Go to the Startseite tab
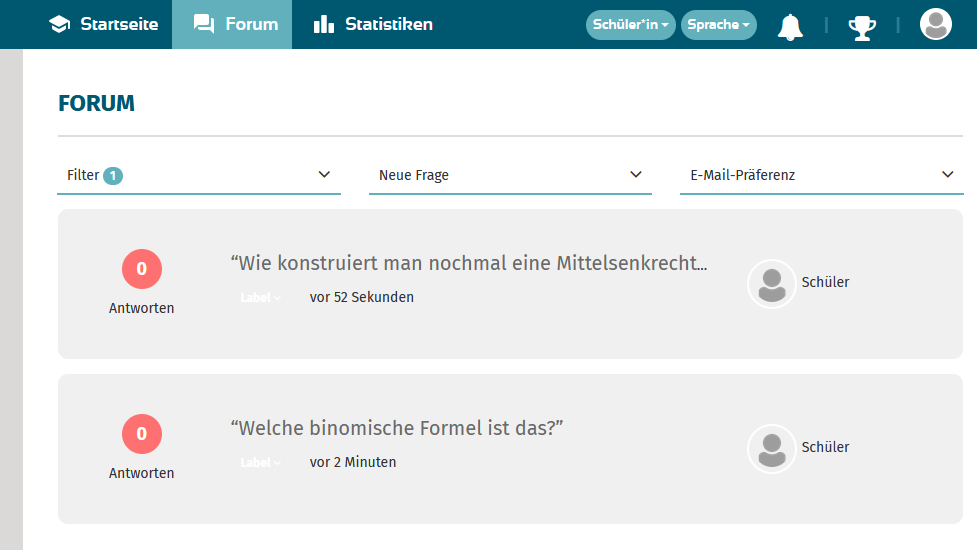This screenshot has height=550, width=977. click(x=118, y=24)
